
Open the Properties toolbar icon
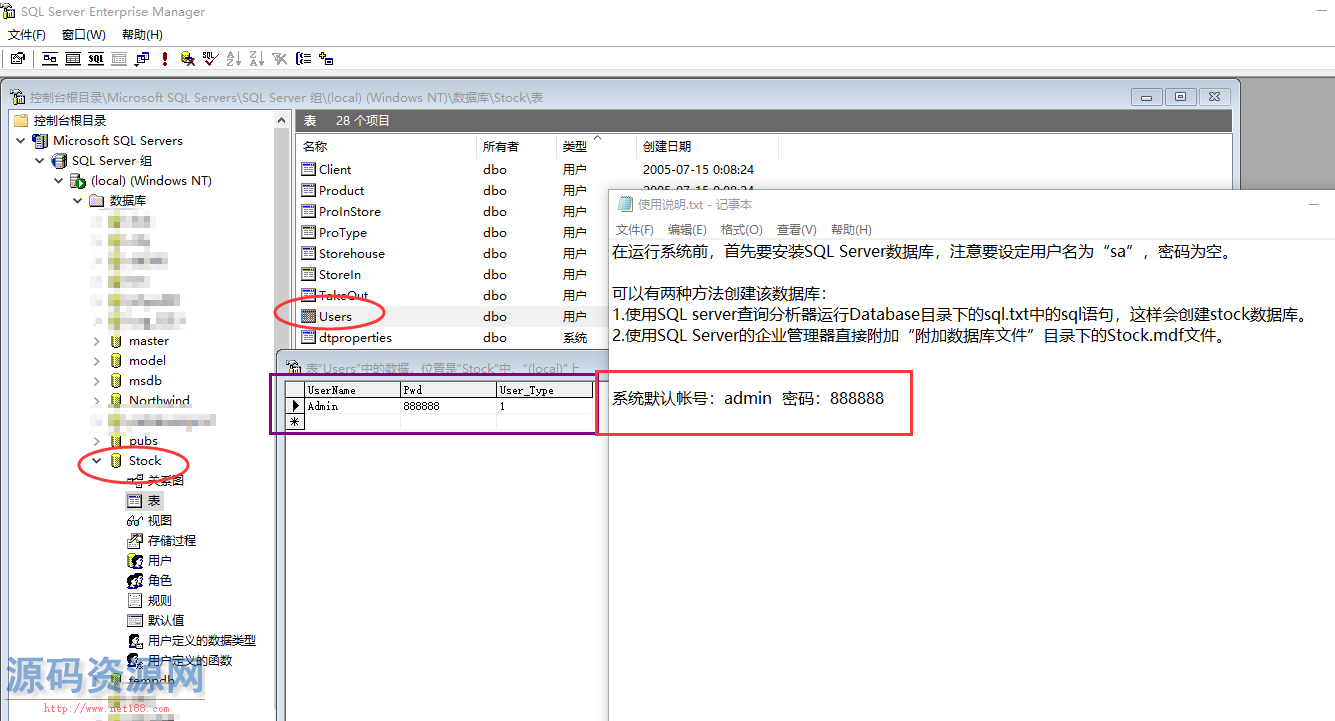pos(17,59)
